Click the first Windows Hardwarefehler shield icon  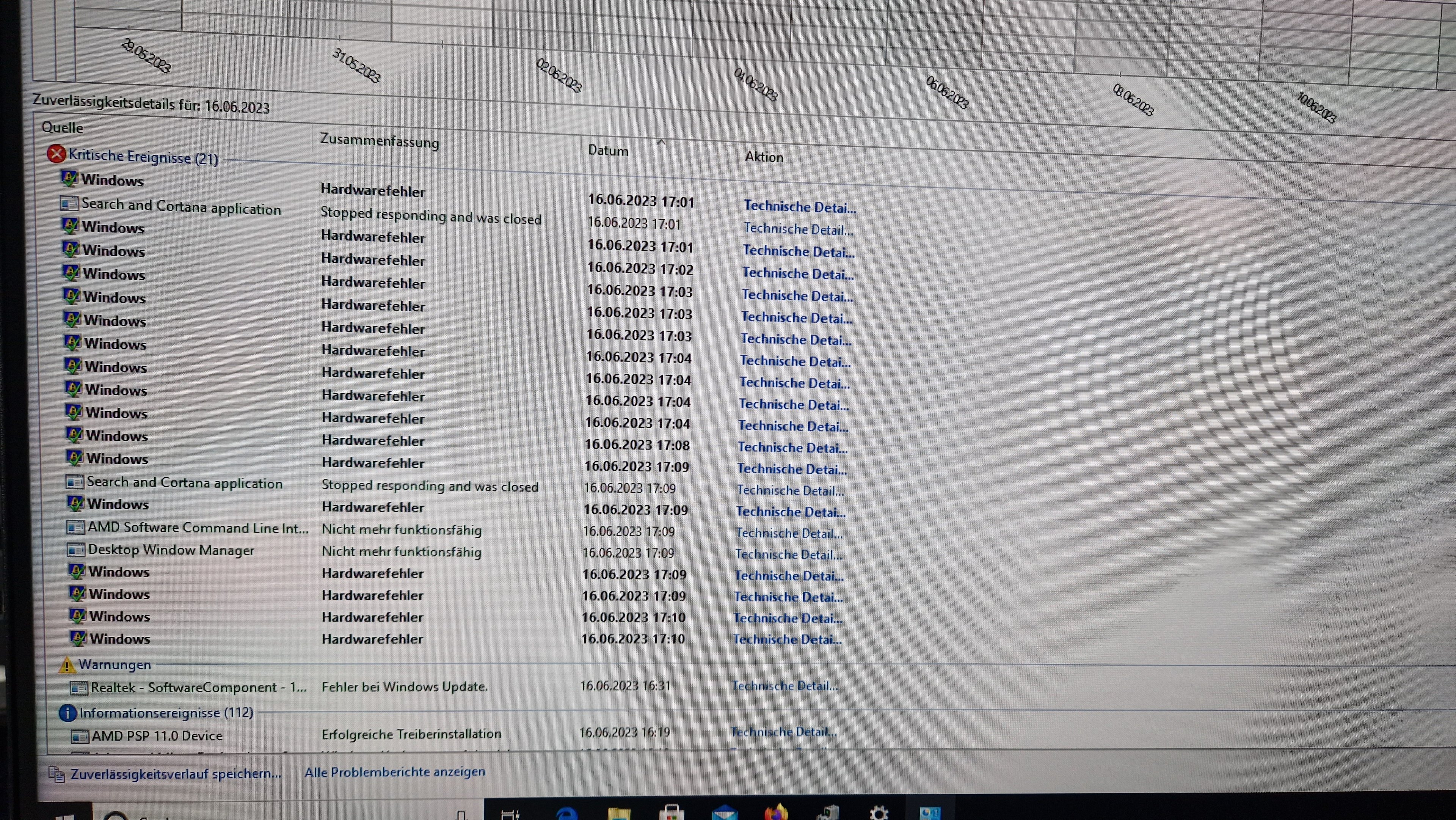pos(69,179)
